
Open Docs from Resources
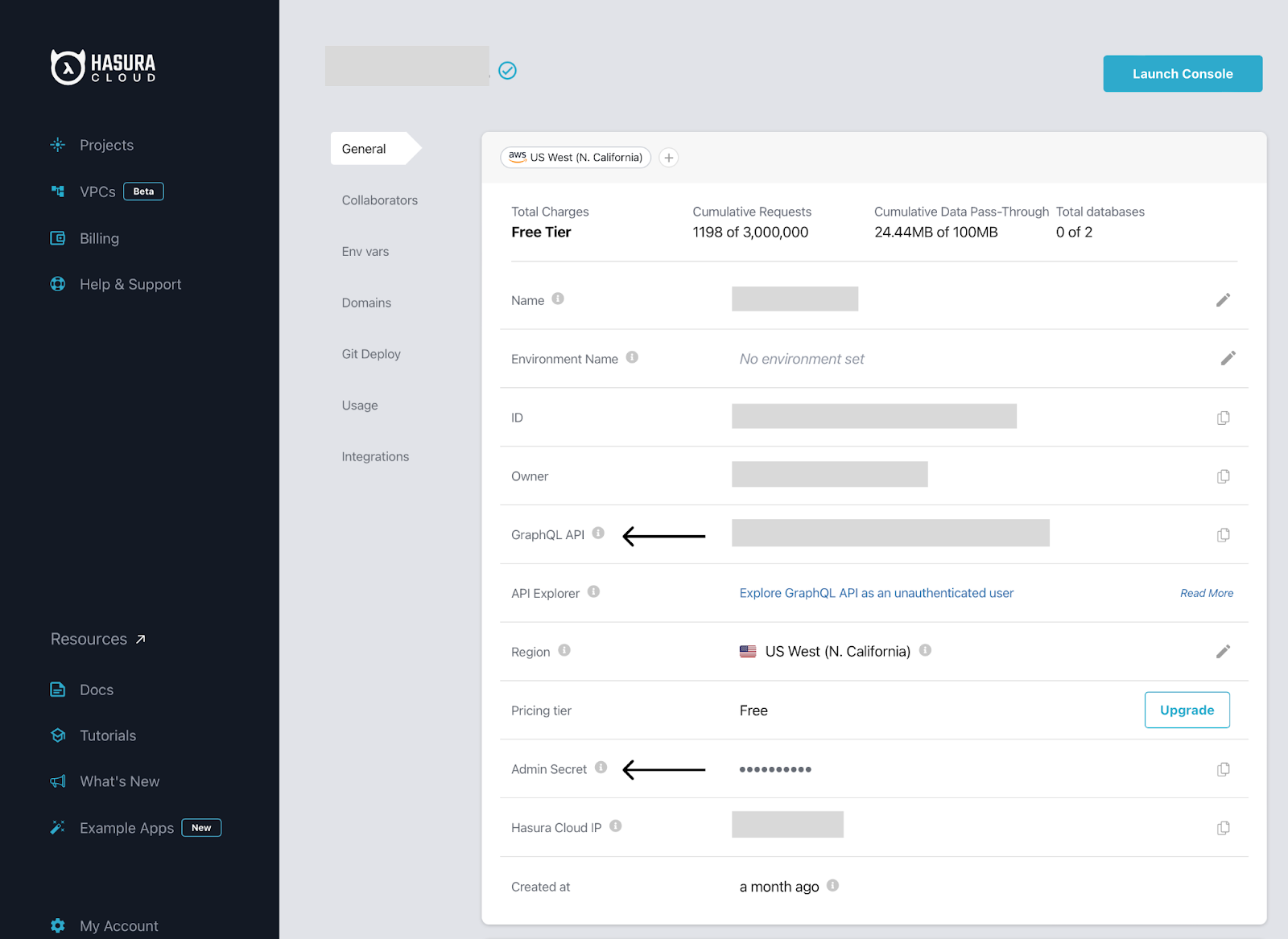click(97, 690)
